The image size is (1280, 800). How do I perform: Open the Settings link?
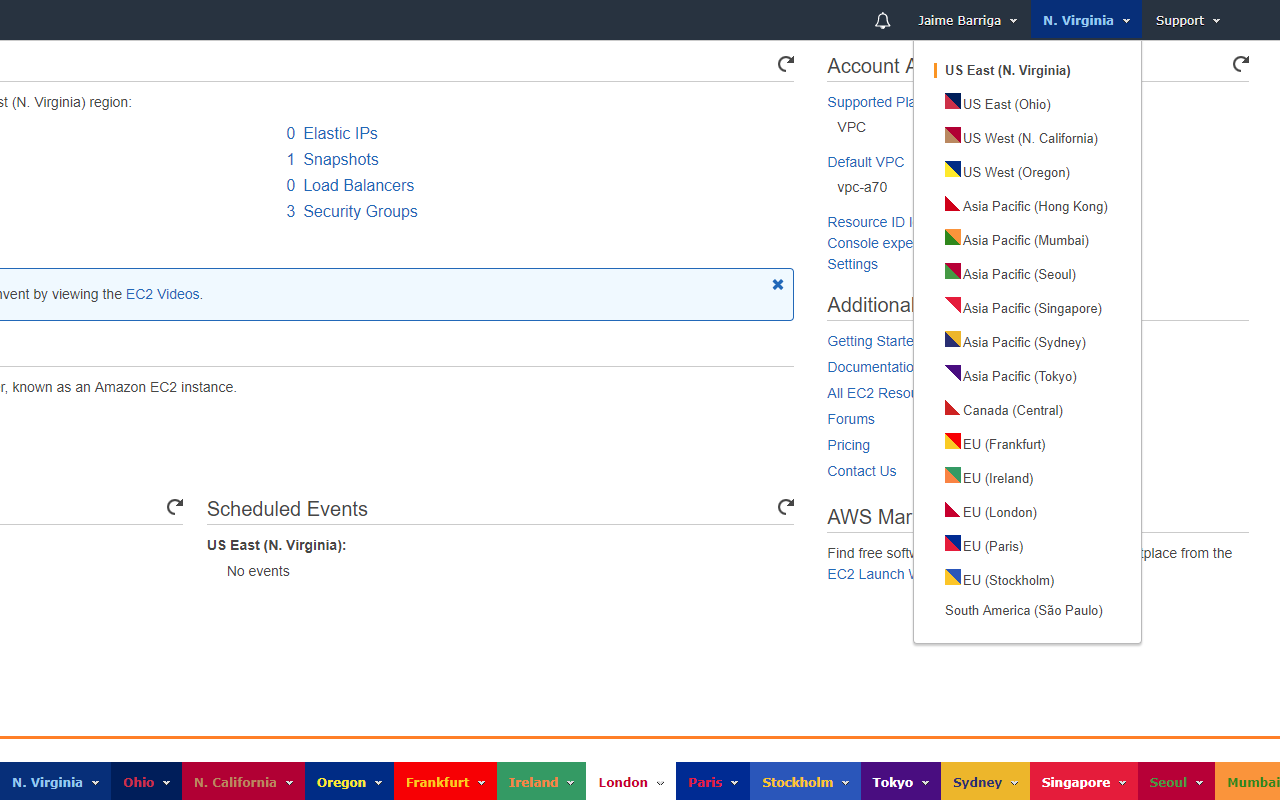[x=853, y=264]
